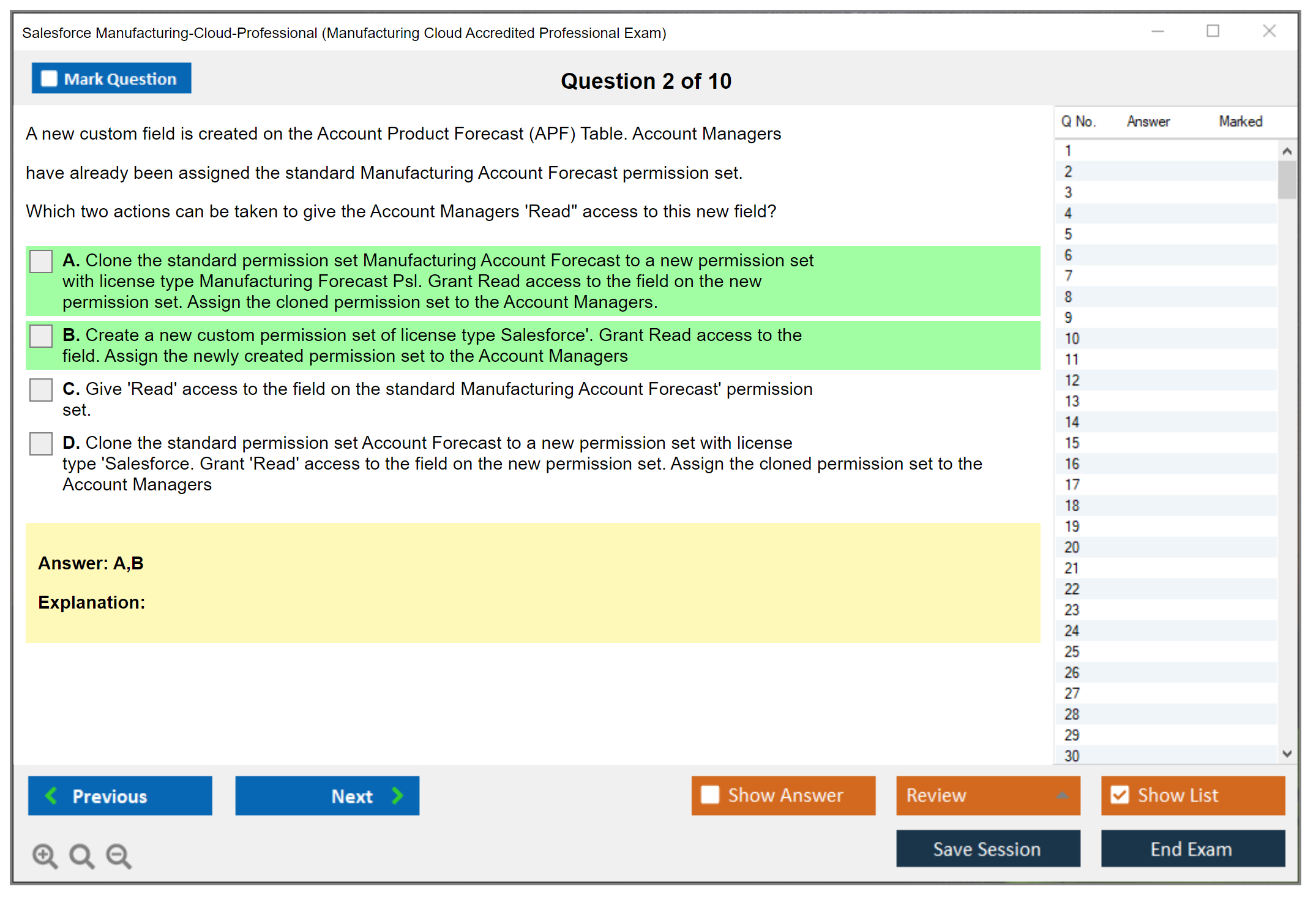Select question 25 in the list
1316x900 pixels.
1072,651
